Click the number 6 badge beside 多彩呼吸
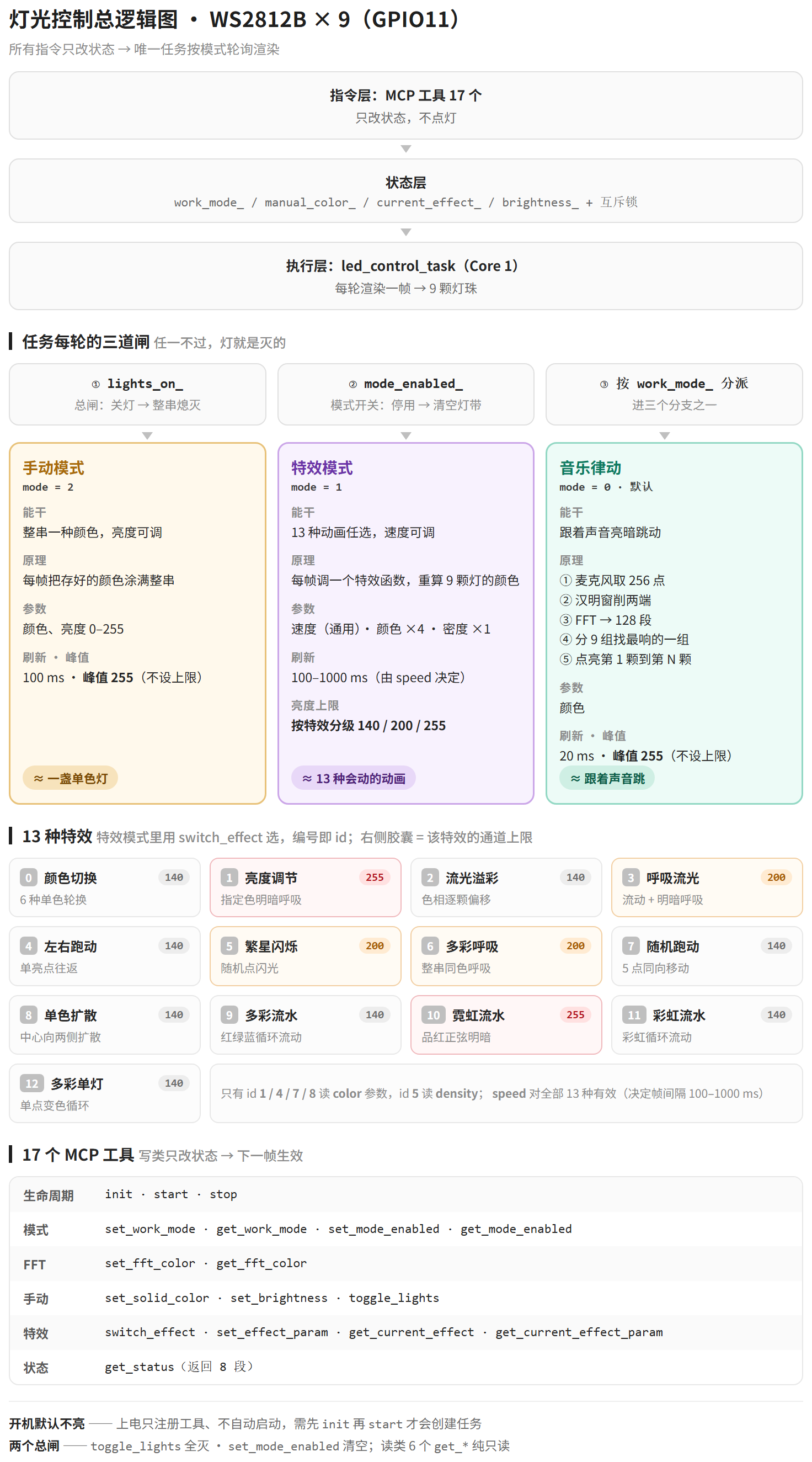812x1462 pixels. point(430,946)
